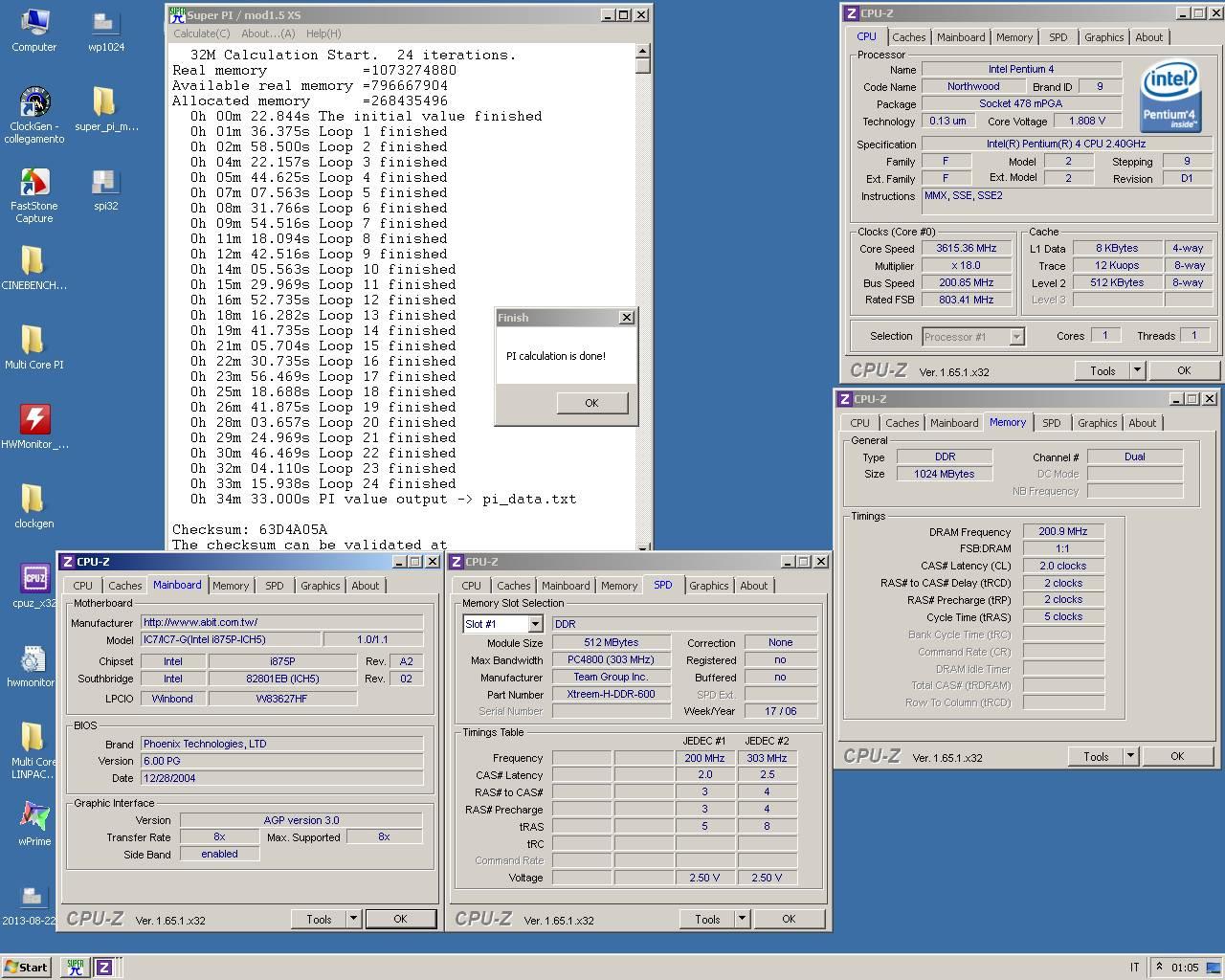Open the super_pi_m... folder

106,108
